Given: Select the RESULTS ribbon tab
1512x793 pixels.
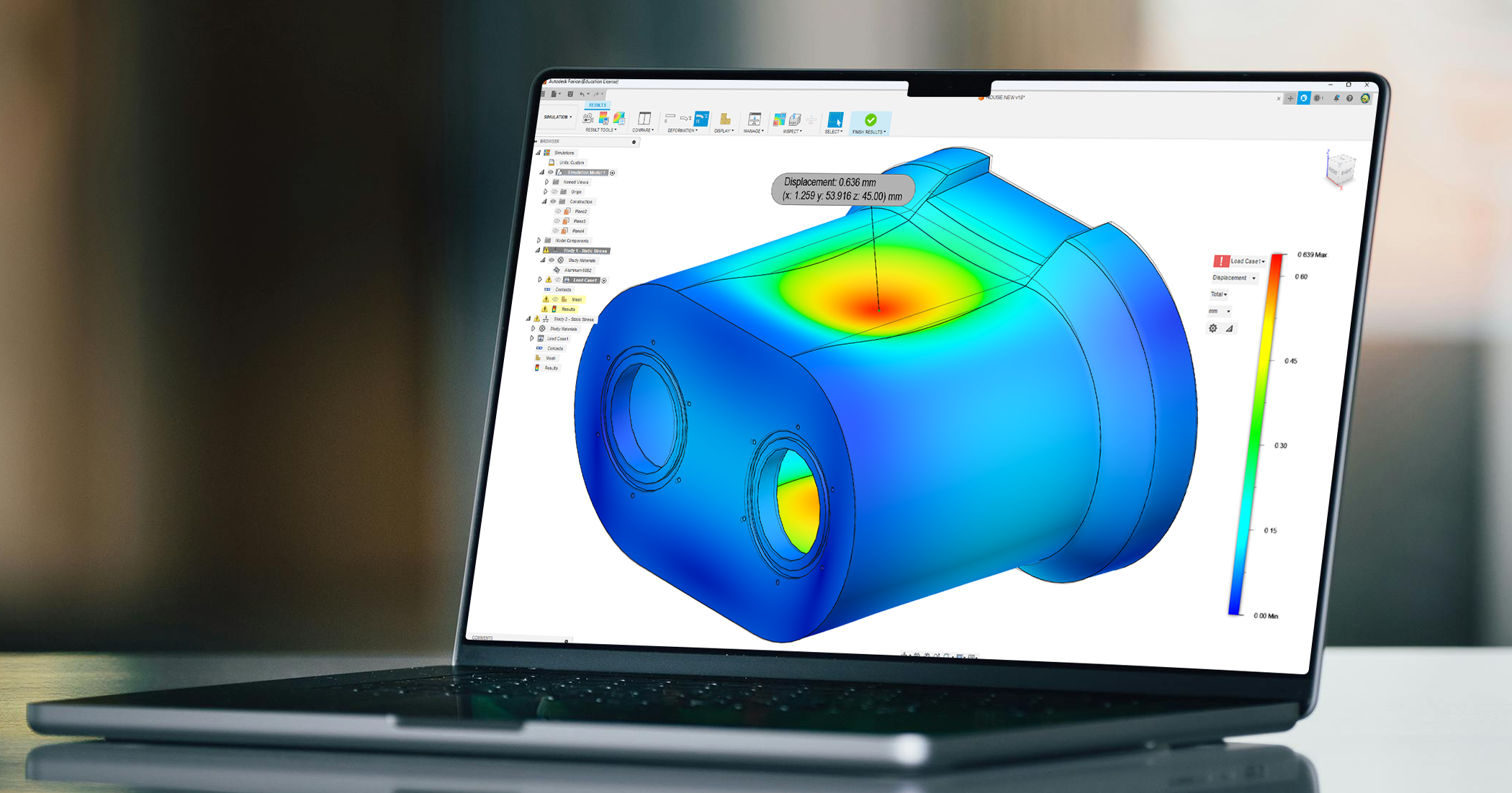Looking at the screenshot, I should [x=598, y=105].
